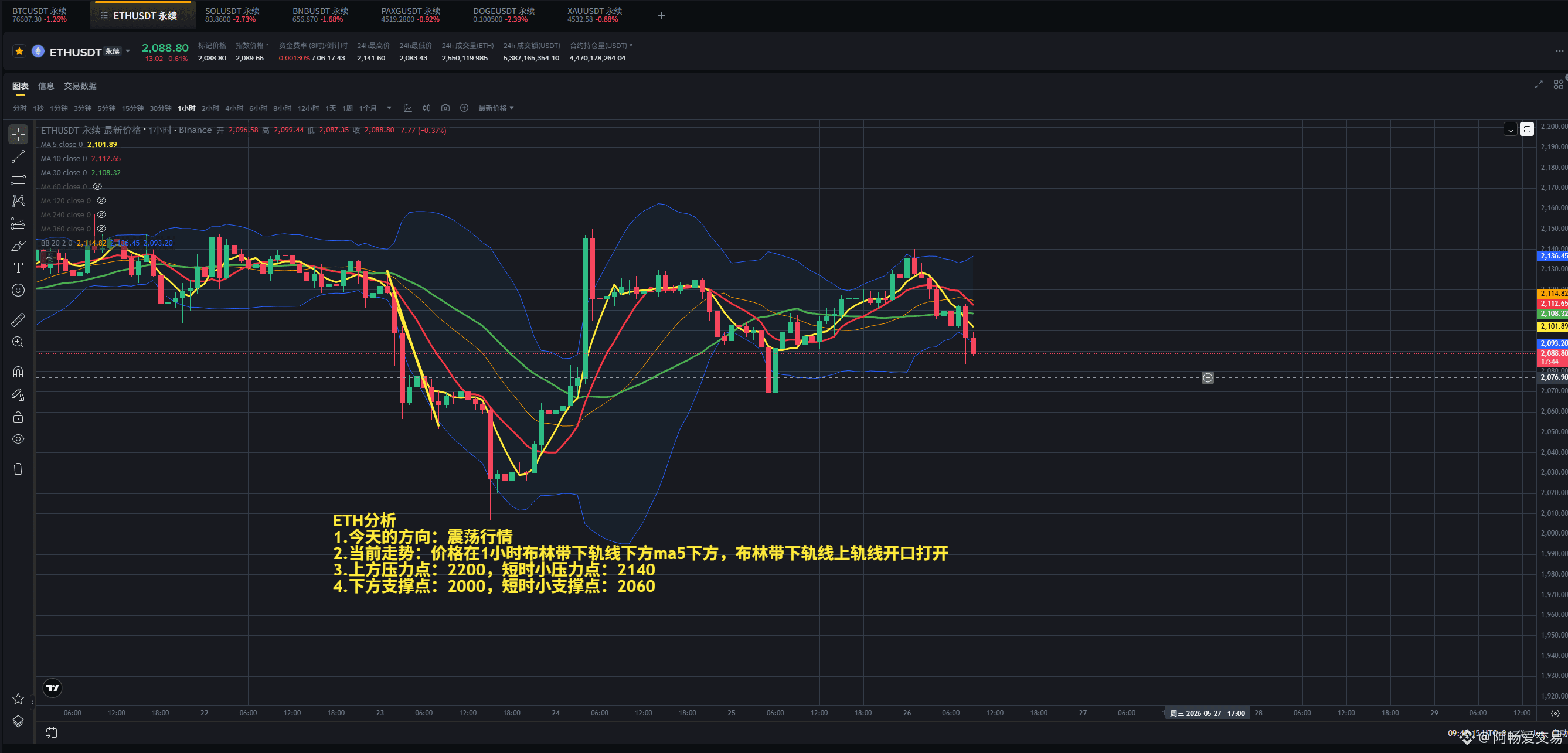Select the crosshair cursor tool
Viewport: 1568px width, 753px height.
click(x=18, y=134)
